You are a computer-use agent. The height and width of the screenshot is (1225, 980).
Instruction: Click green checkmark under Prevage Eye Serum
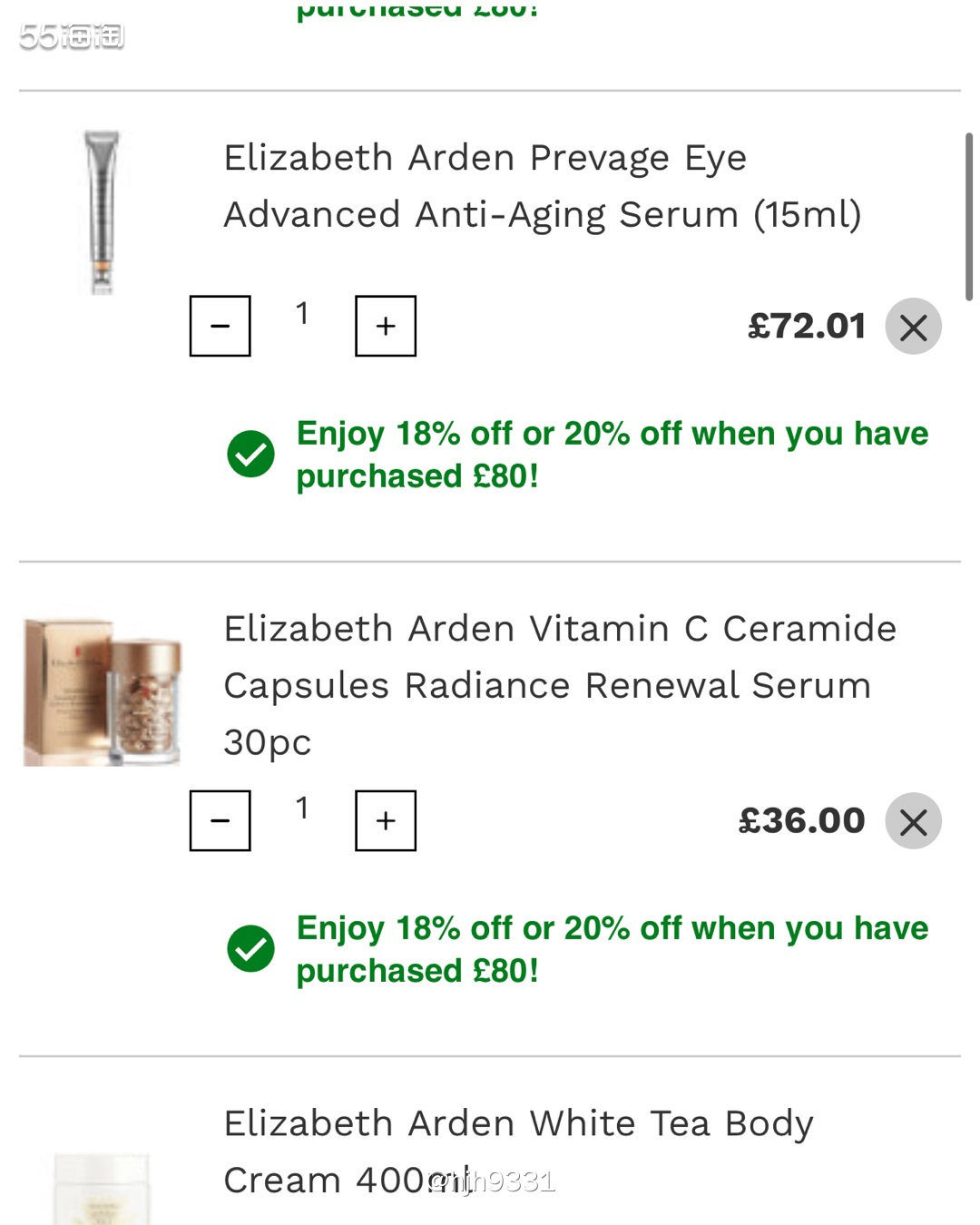click(251, 454)
